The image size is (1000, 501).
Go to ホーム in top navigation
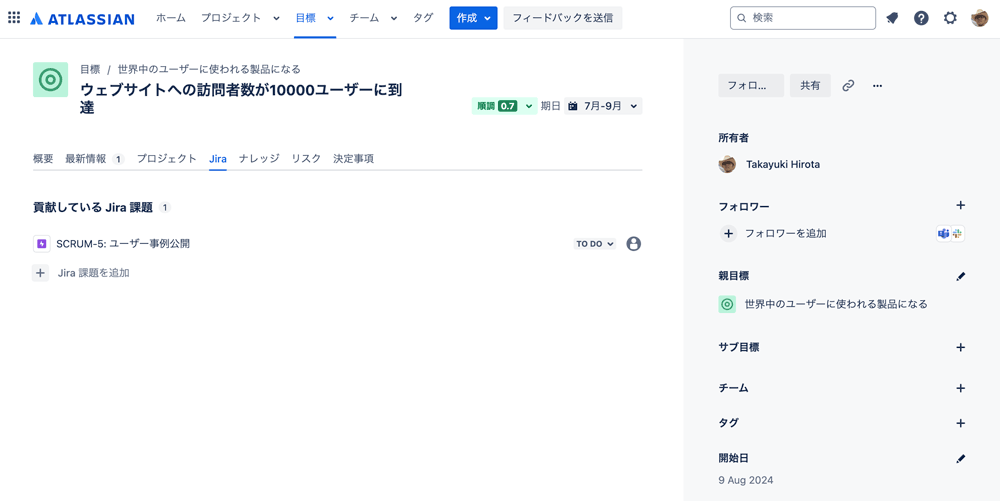click(171, 18)
